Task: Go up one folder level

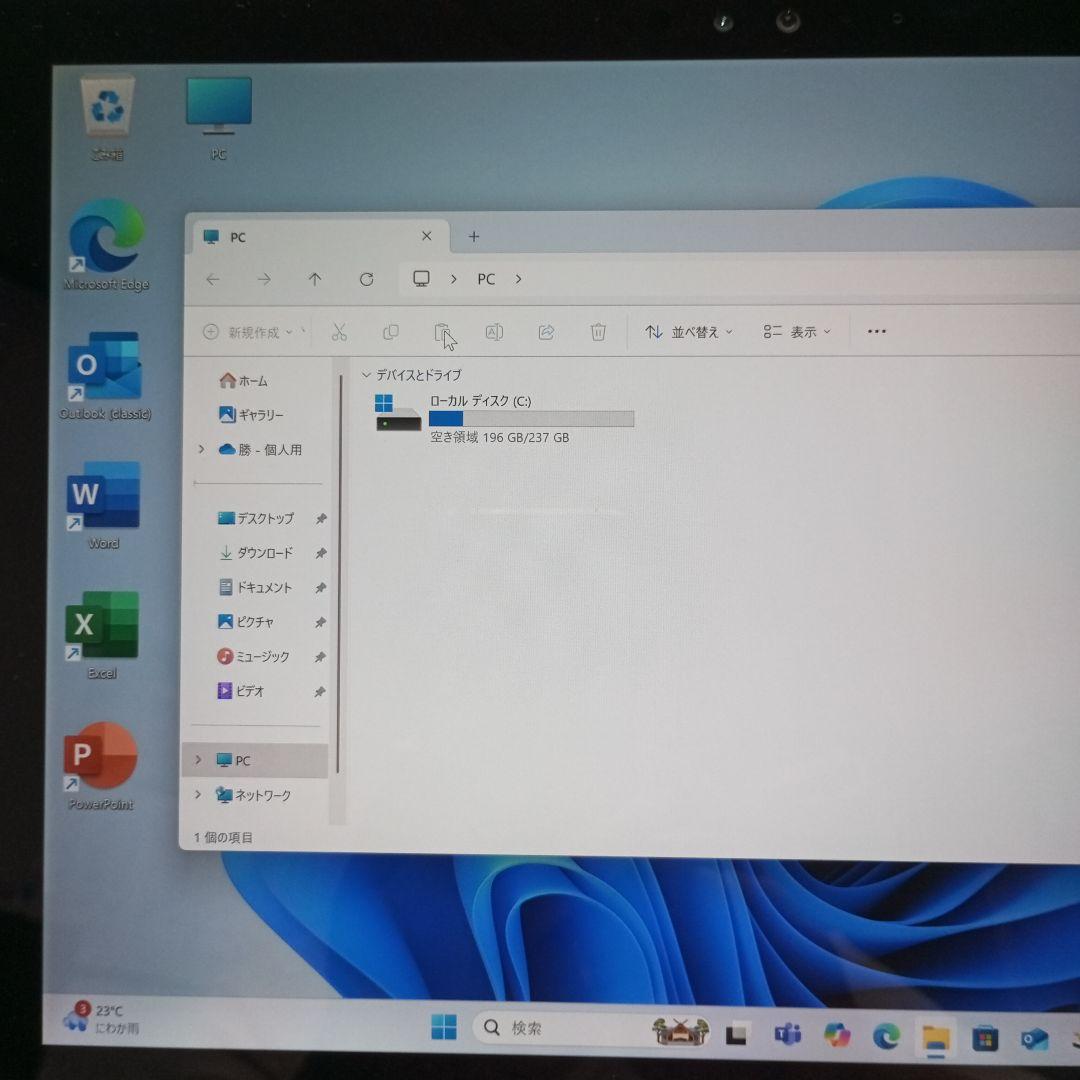Action: pos(315,279)
